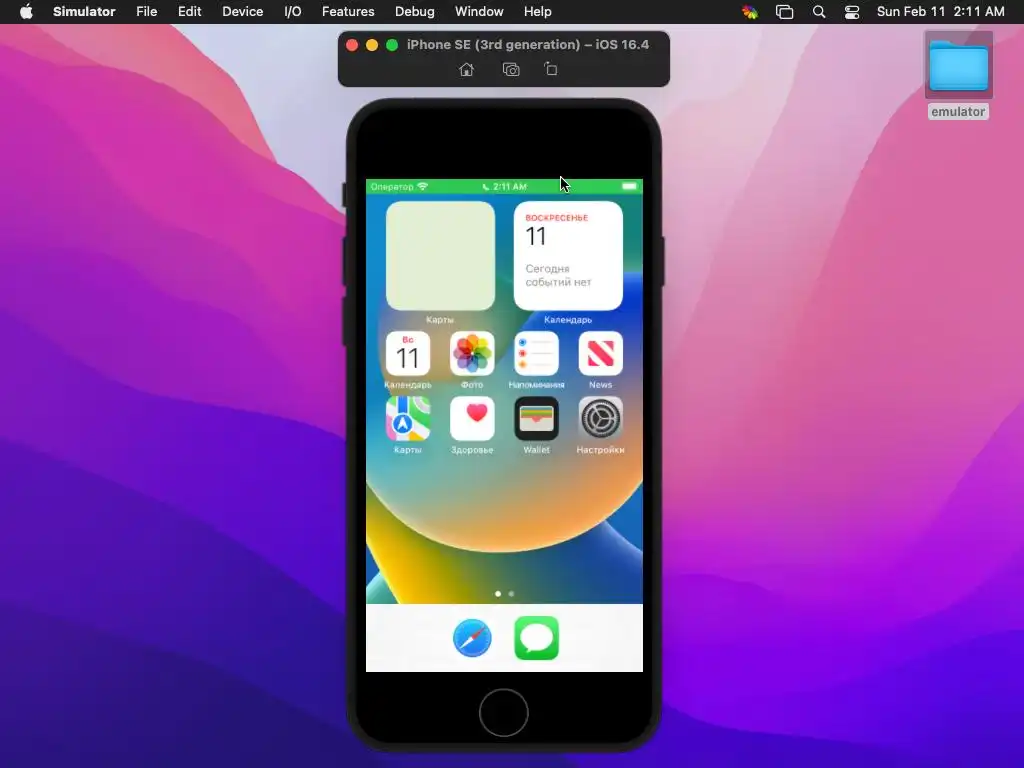Tap the home page indicator dots
The image size is (1024, 768).
coord(504,594)
